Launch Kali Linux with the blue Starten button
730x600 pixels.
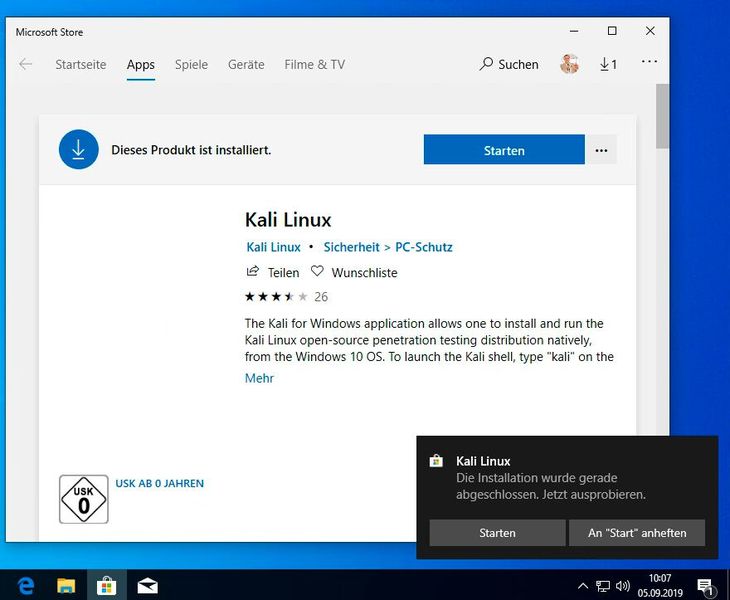point(504,150)
